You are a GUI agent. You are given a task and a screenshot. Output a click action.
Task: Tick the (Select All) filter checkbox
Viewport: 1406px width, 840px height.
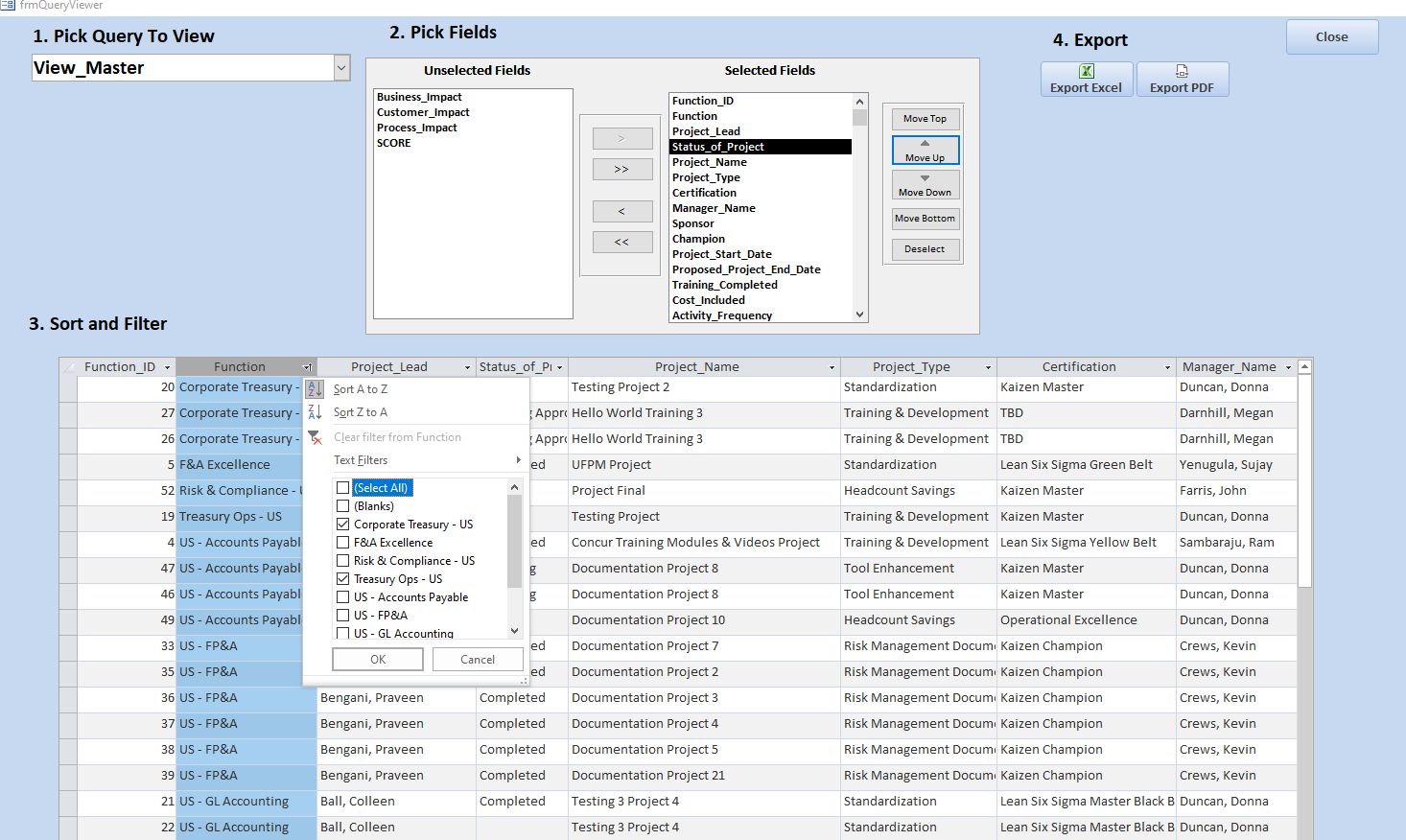pos(343,488)
